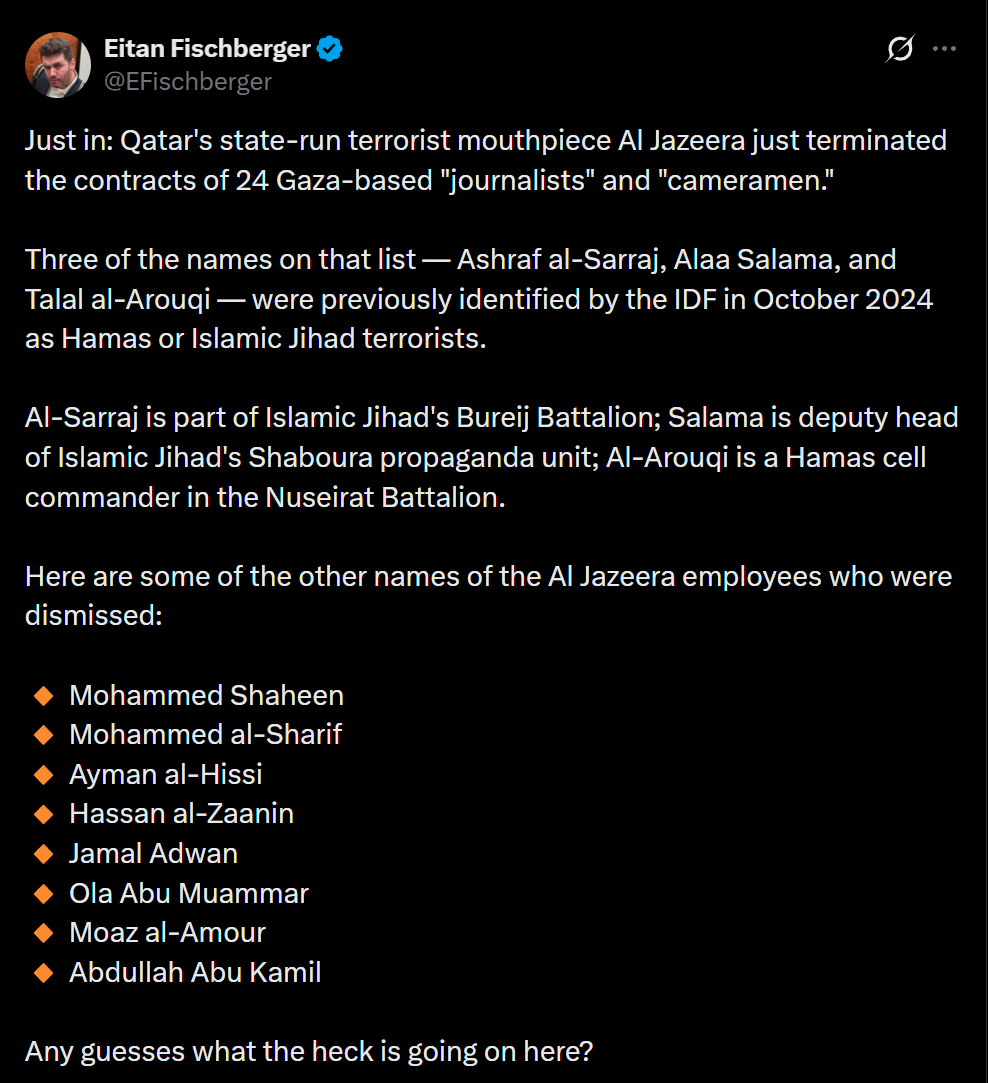Click orange diamond beside Mohammed al-Sharif
The height and width of the screenshot is (1083, 988).
[44, 735]
